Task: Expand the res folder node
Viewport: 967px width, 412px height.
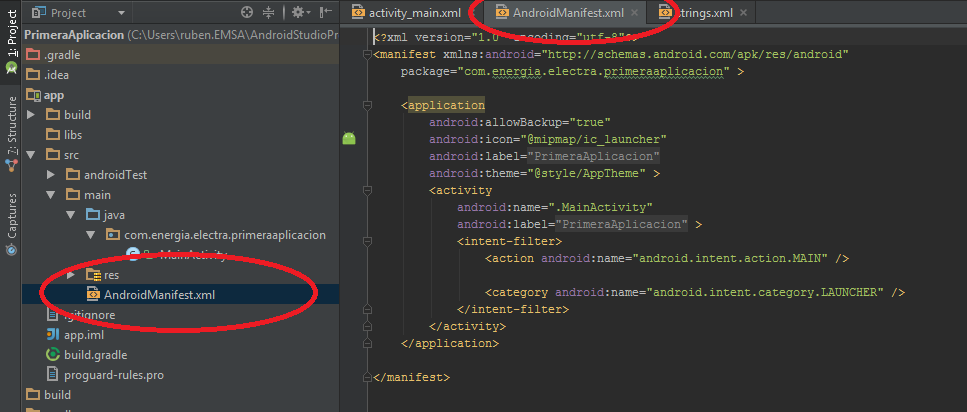Action: 70,275
